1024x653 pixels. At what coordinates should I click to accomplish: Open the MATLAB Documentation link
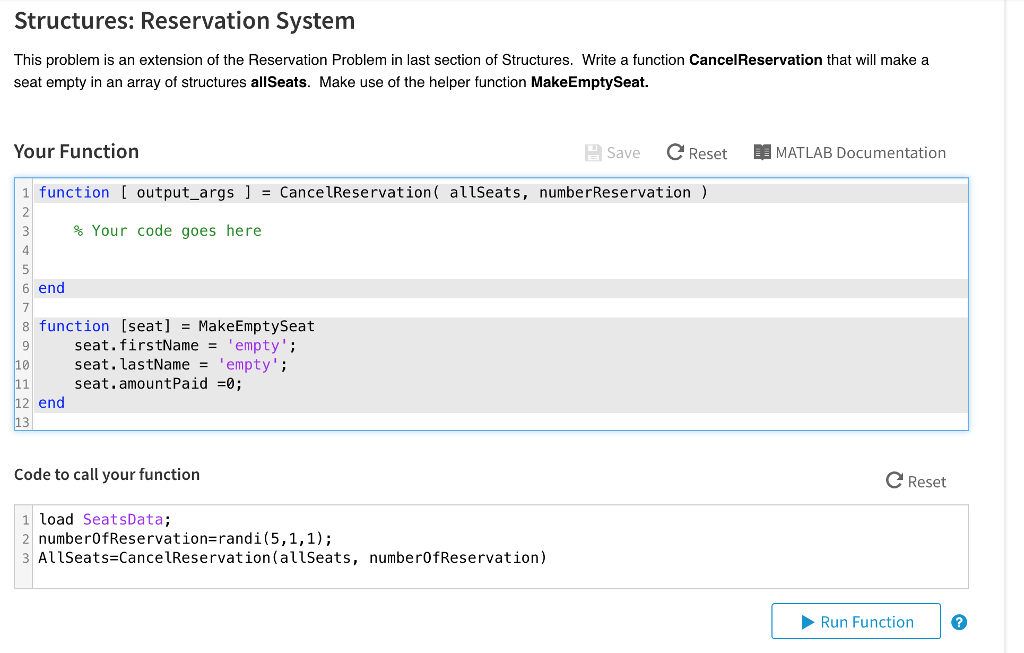tap(849, 153)
